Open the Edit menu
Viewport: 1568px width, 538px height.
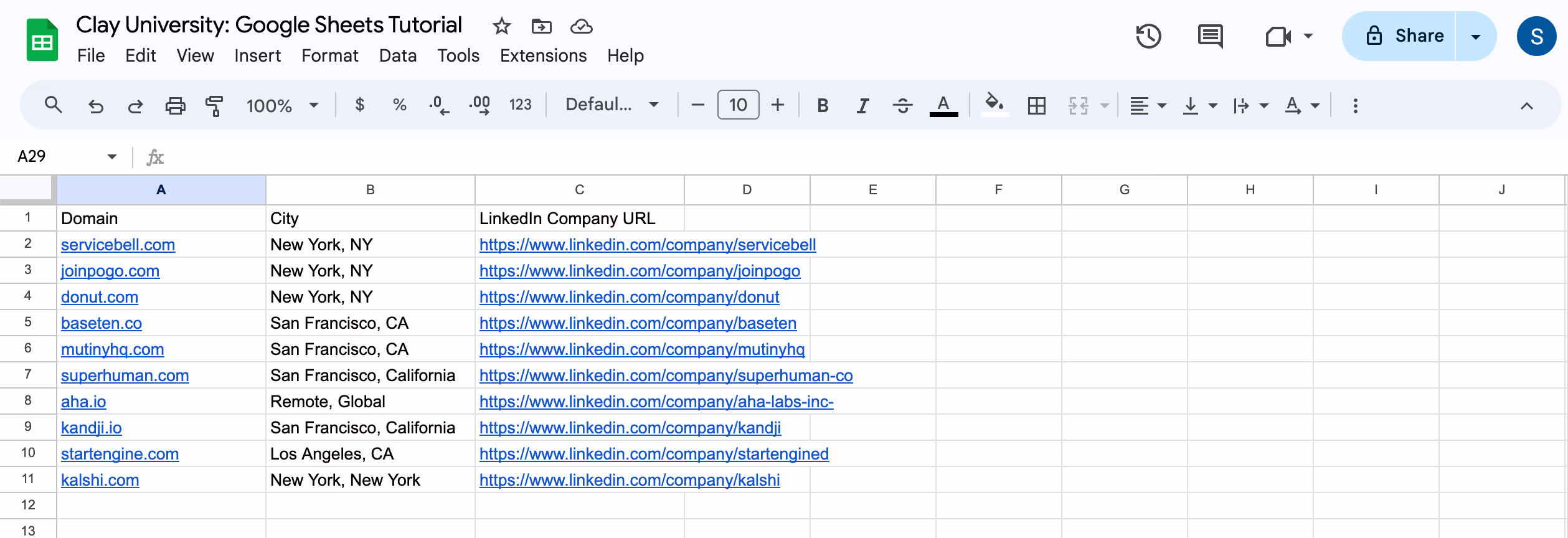[x=140, y=56]
